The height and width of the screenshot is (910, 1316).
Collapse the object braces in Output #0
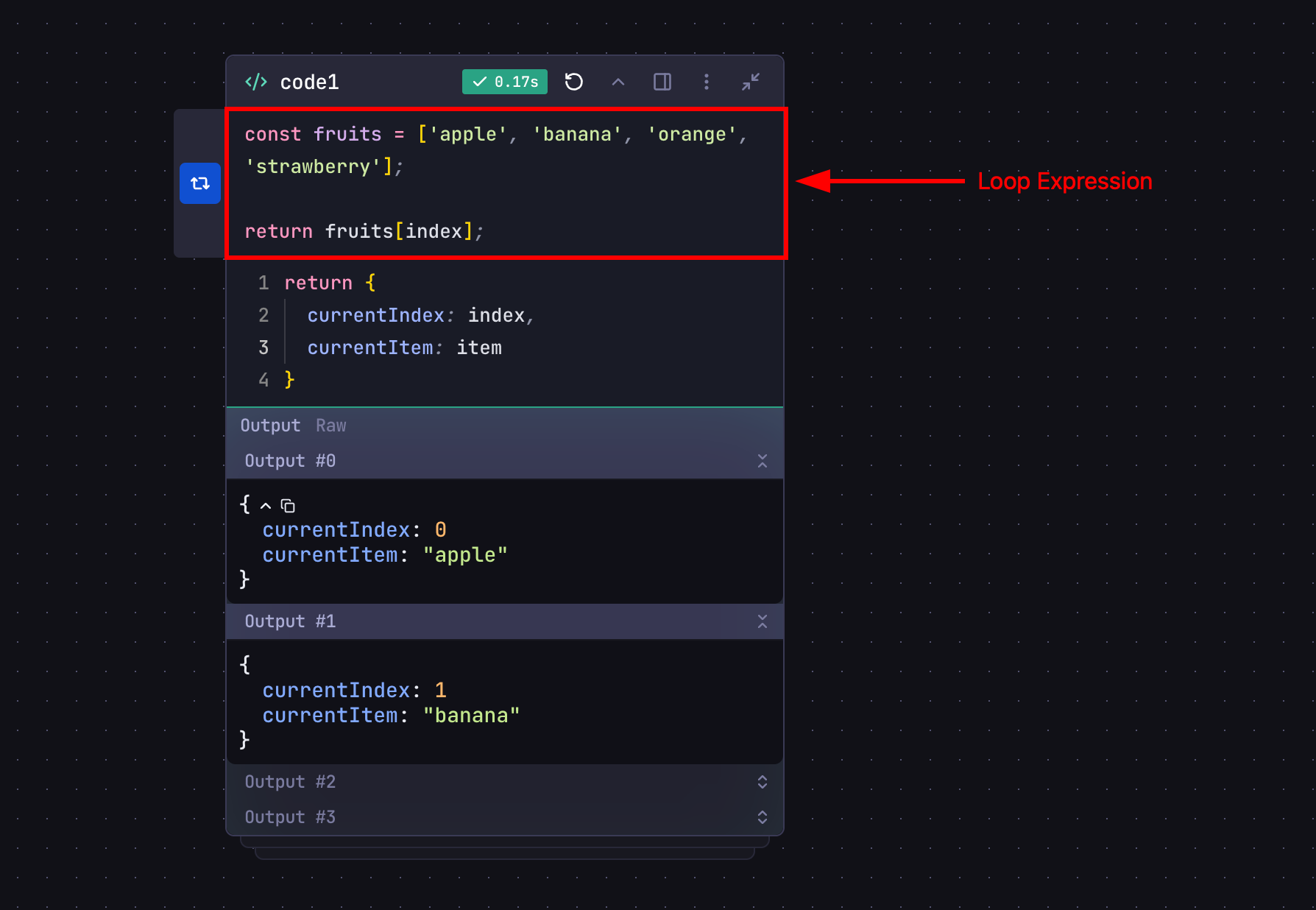click(265, 505)
